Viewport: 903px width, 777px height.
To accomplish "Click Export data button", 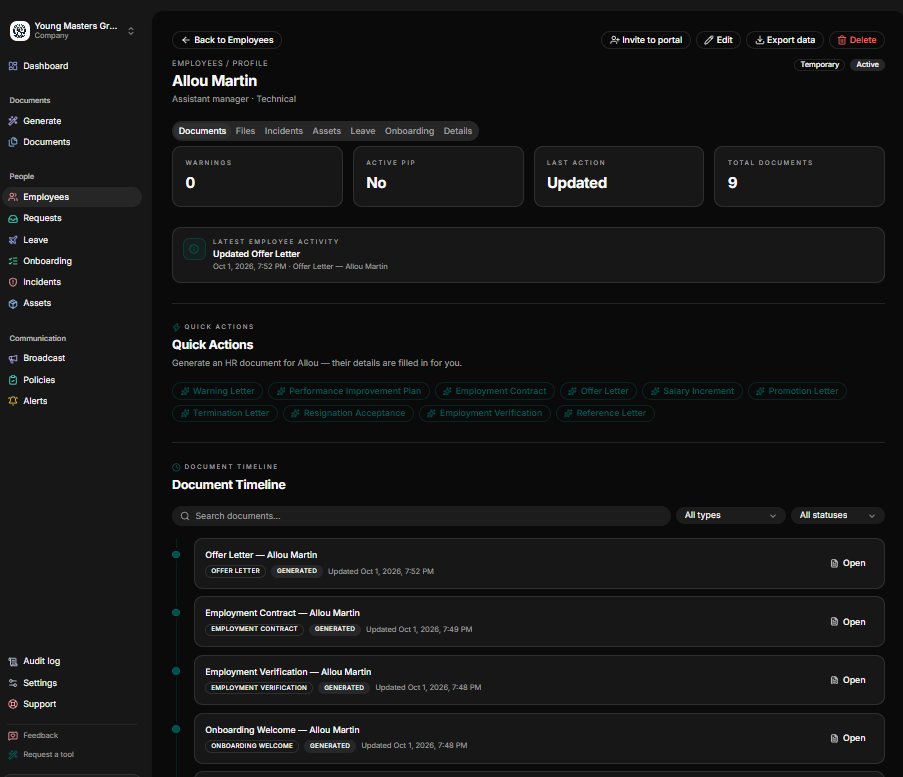I will [x=785, y=40].
